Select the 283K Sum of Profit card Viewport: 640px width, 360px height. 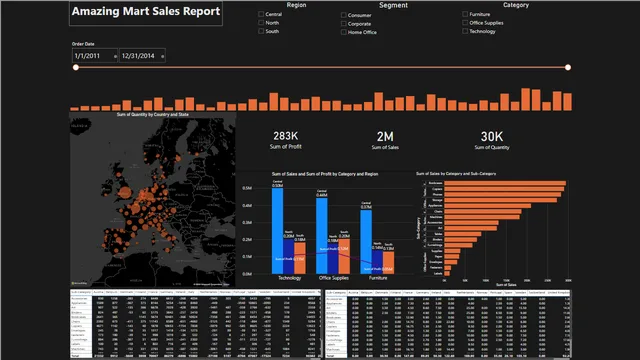pyautogui.click(x=285, y=140)
